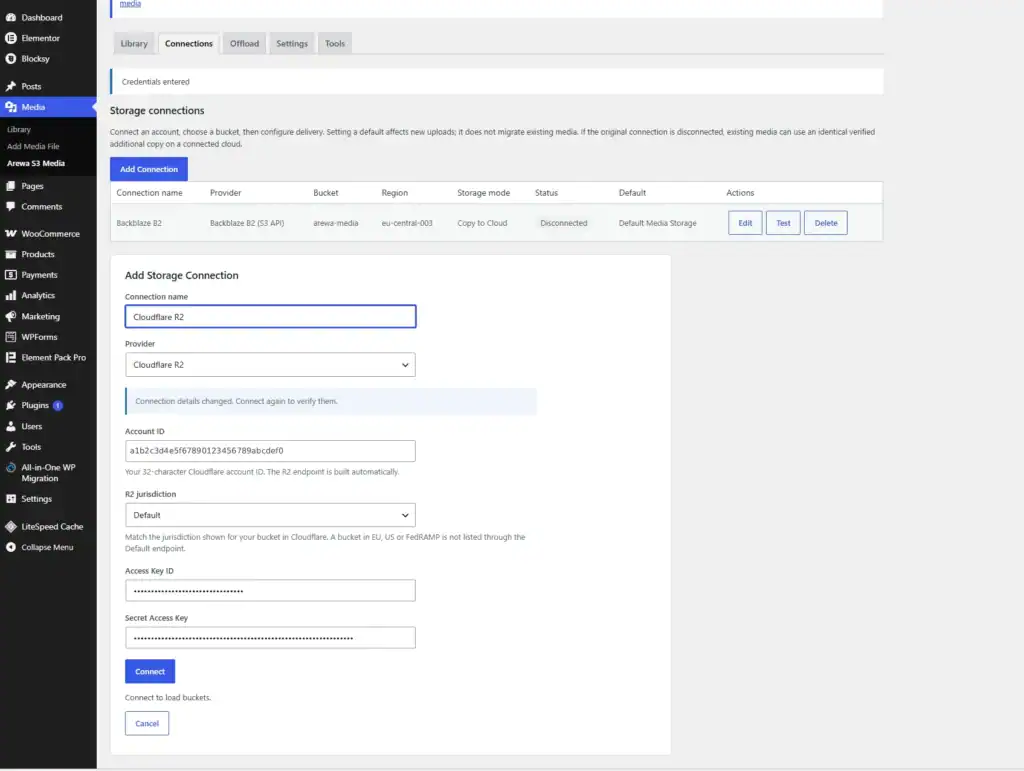The width and height of the screenshot is (1024, 771).
Task: Edit the Backblaze B2 connection
Action: click(745, 223)
